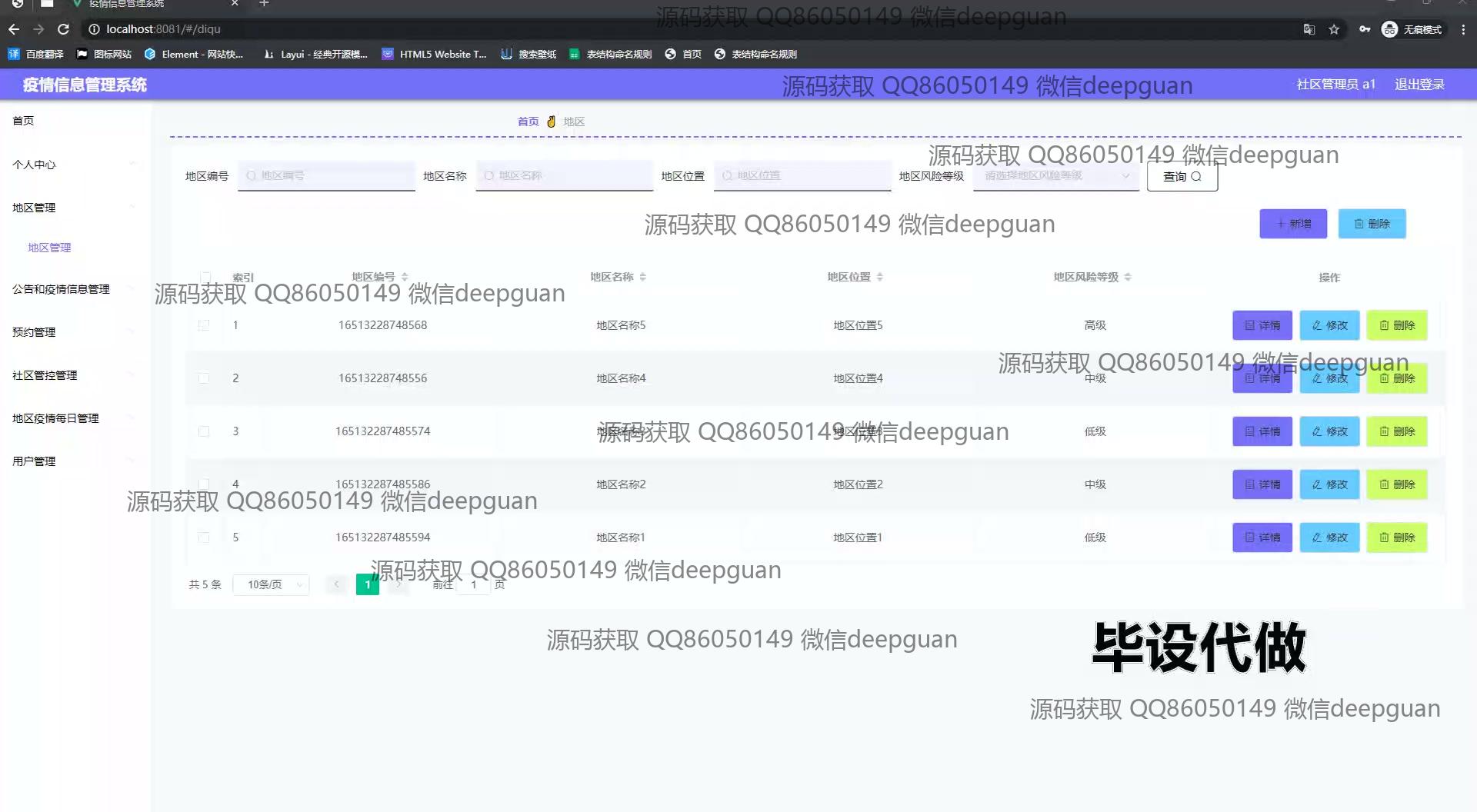1477x812 pixels.
Task: Open 图标网站 bookmark
Action: (x=104, y=54)
